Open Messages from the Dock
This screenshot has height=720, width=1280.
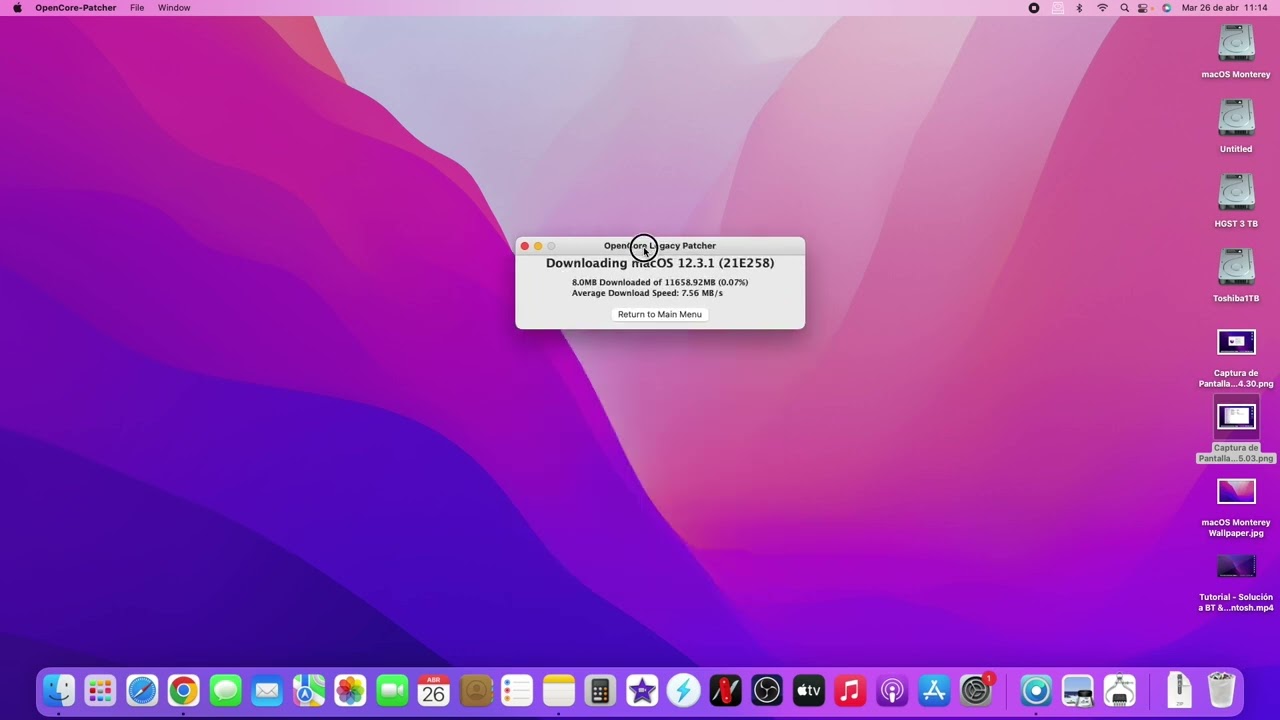[225, 690]
